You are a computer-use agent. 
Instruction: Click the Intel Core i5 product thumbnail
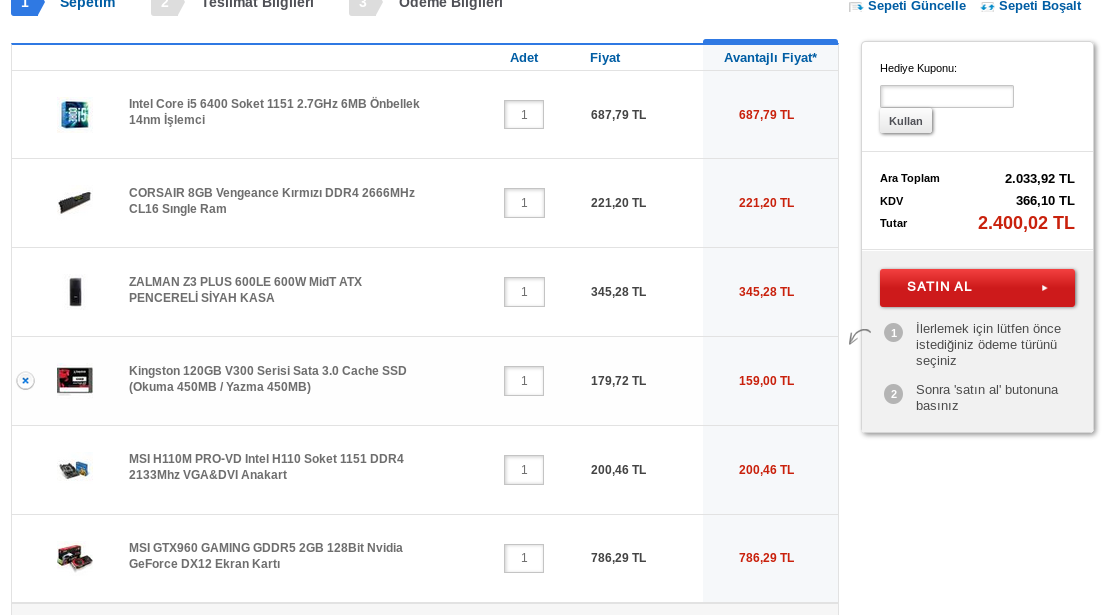point(74,114)
